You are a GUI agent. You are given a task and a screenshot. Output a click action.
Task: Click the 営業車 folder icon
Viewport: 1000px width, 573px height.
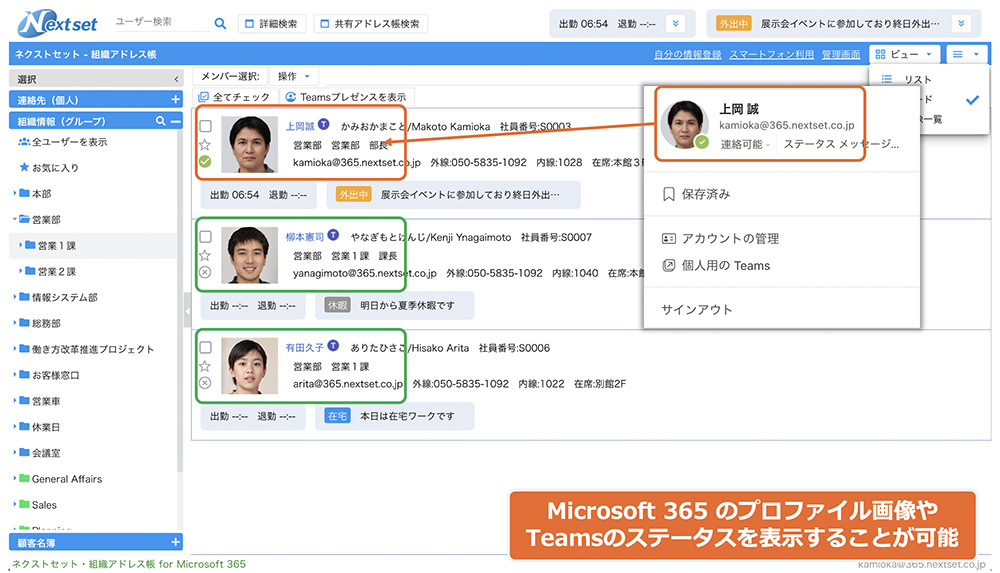click(24, 400)
